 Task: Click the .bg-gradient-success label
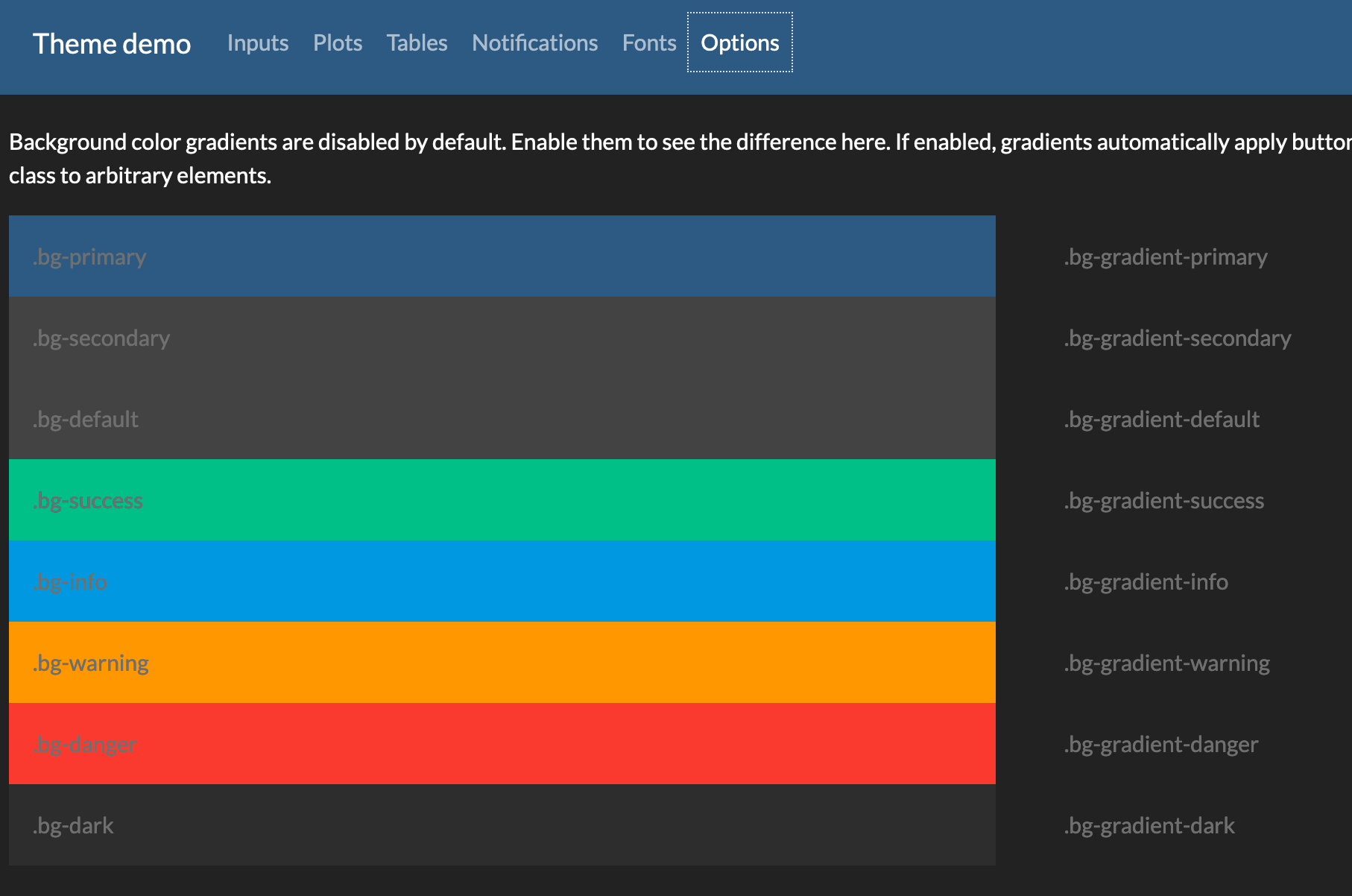[1164, 501]
